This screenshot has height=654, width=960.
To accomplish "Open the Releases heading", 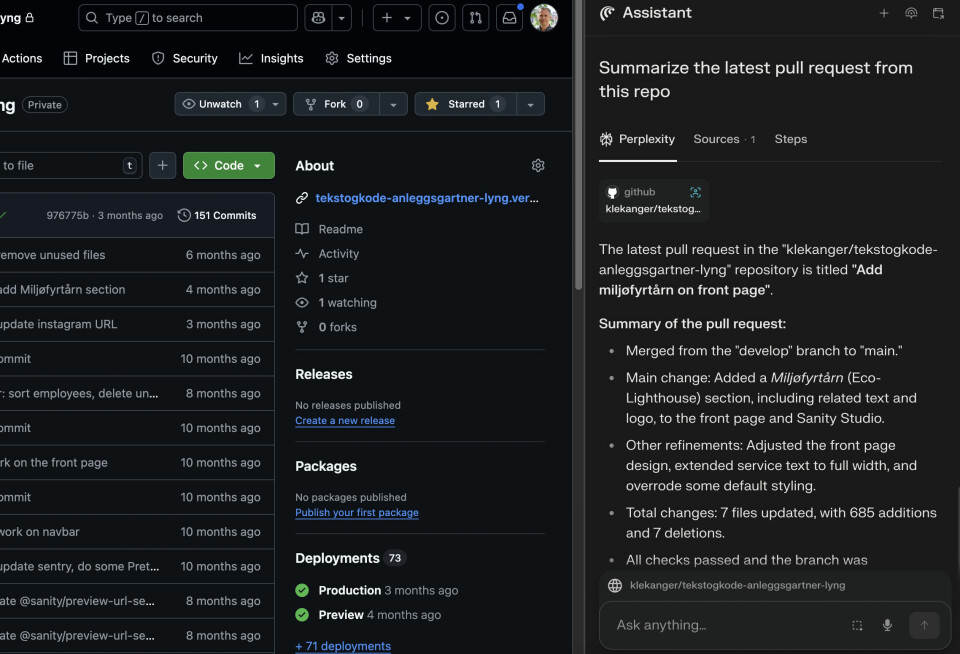I will [x=324, y=374].
